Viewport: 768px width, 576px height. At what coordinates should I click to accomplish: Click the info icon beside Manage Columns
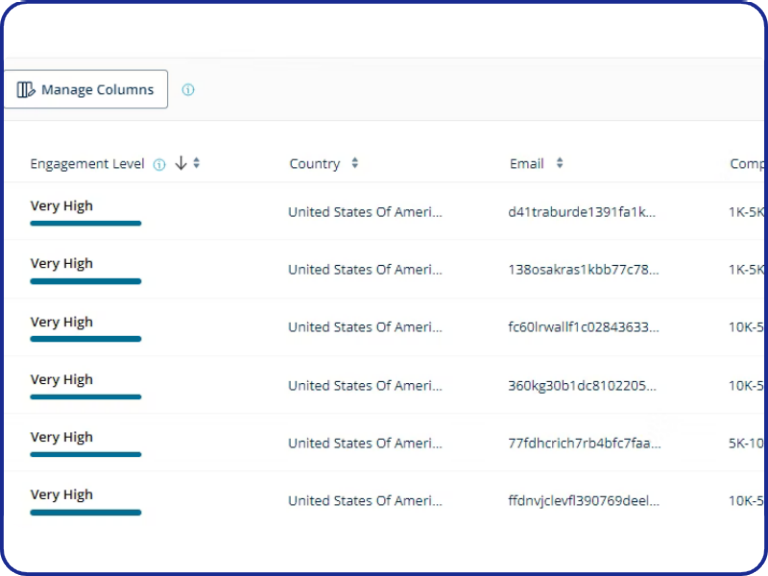[188, 90]
